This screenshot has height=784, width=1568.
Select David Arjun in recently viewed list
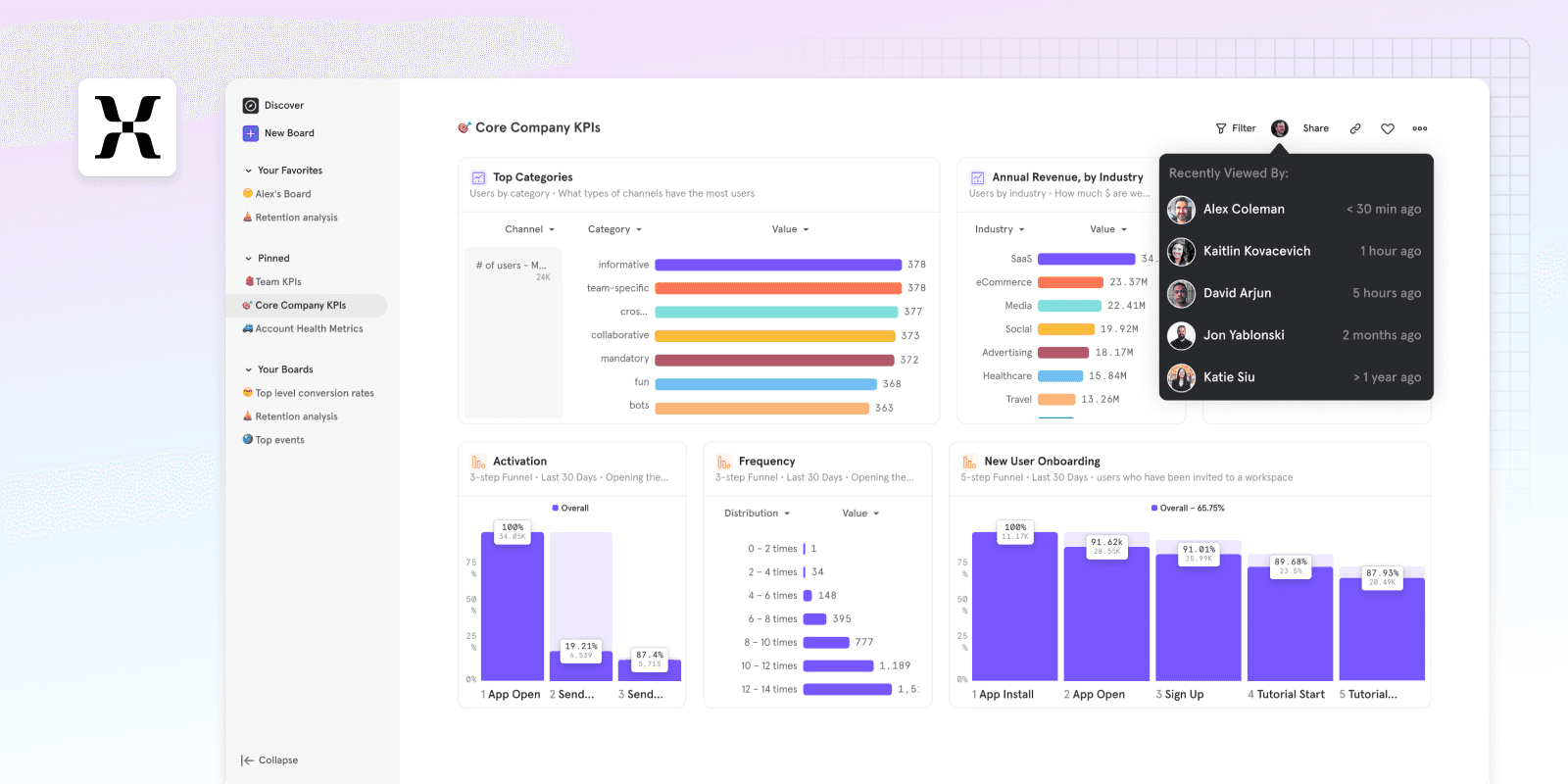click(1296, 293)
